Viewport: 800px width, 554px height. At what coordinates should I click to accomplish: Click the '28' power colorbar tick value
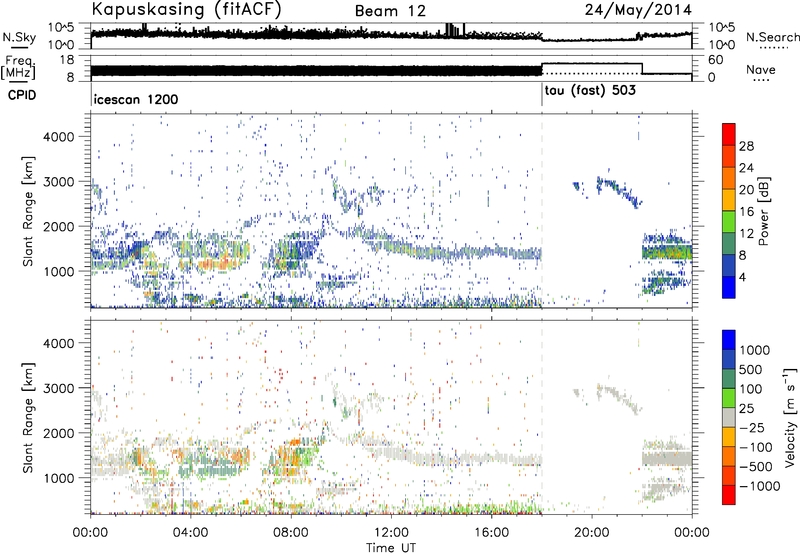click(746, 146)
